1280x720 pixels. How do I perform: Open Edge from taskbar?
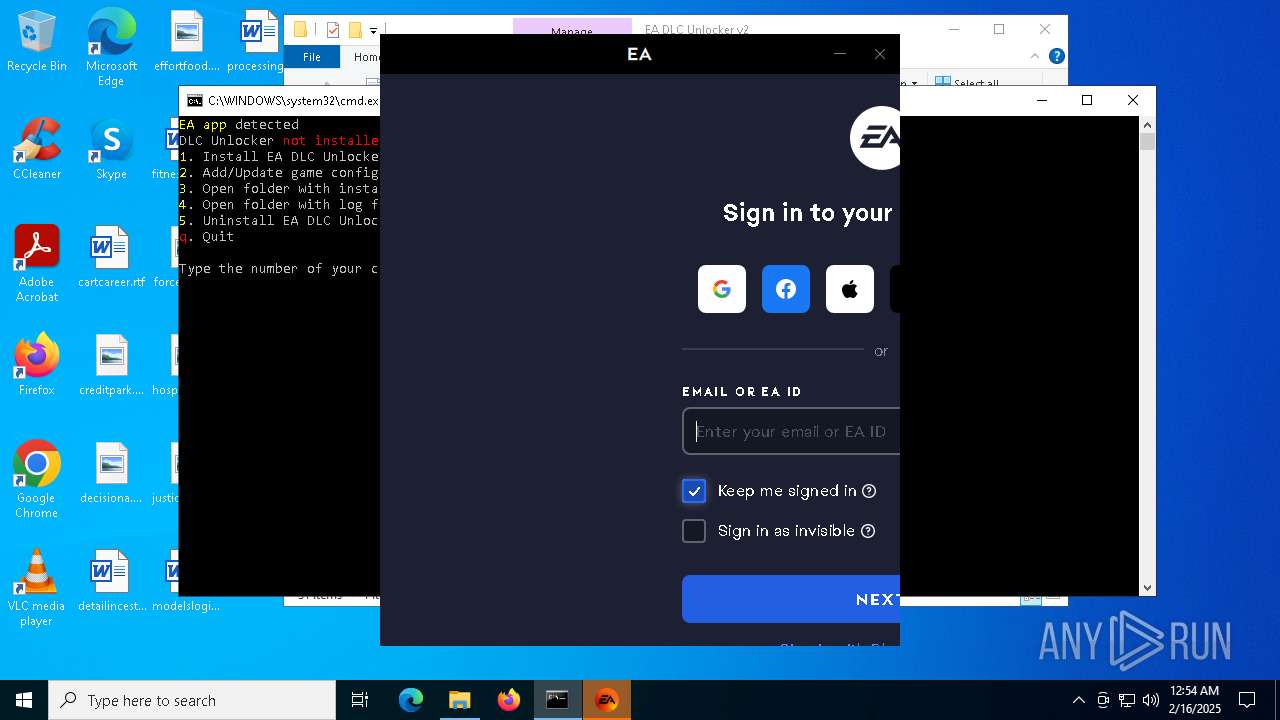[411, 700]
